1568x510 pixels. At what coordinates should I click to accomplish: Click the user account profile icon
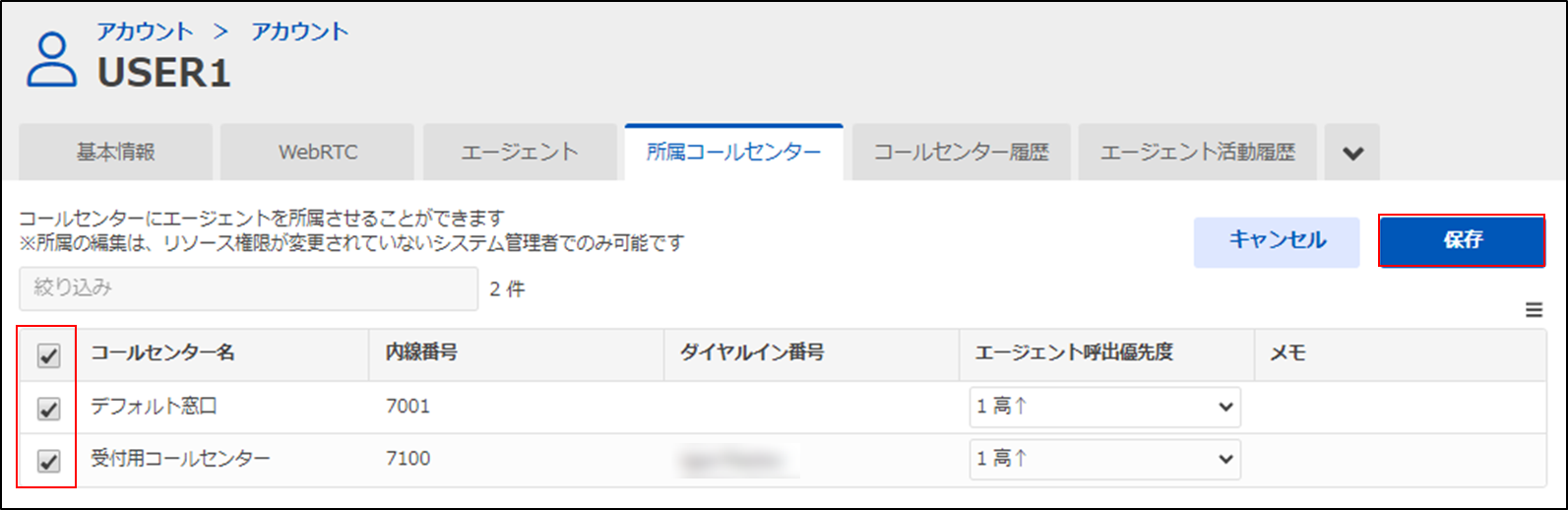[x=51, y=61]
